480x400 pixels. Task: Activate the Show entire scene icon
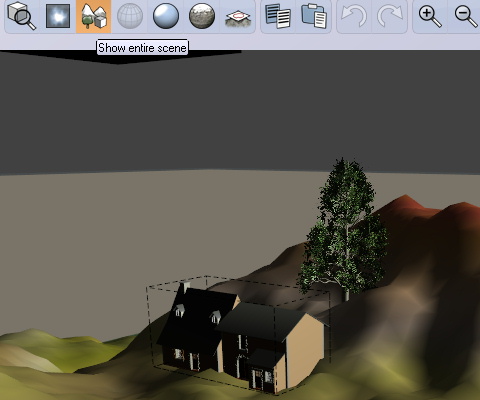[94, 16]
